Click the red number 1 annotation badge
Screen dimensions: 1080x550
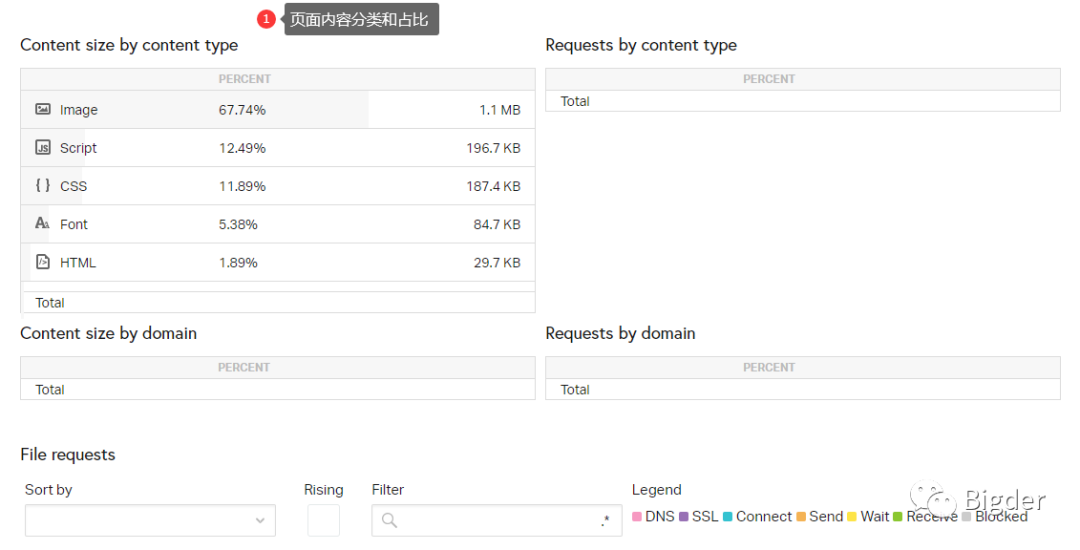pyautogui.click(x=266, y=19)
